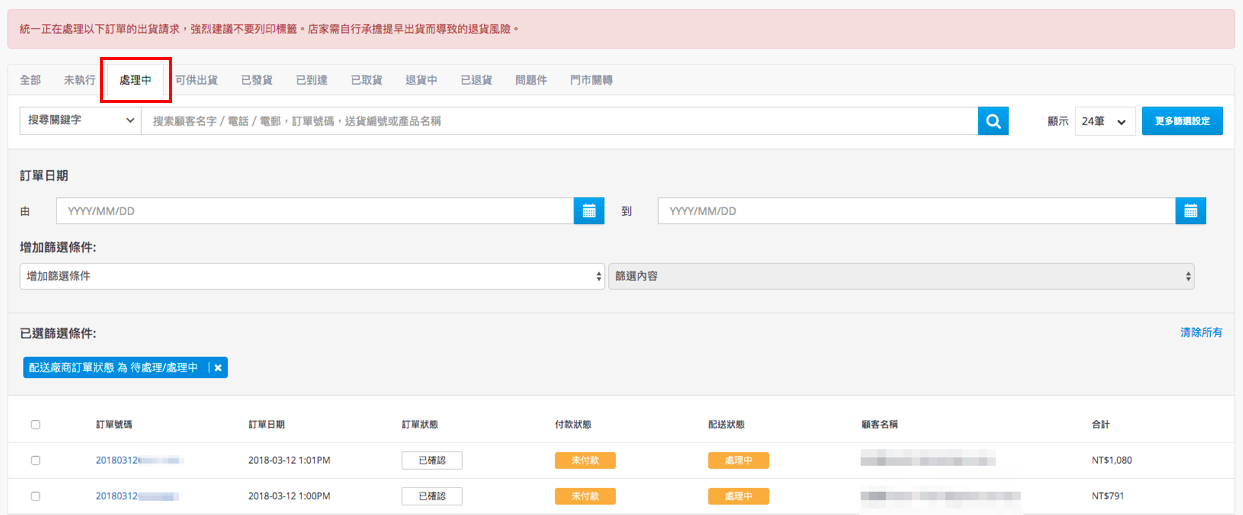This screenshot has width=1243, height=515.
Task: Open the 已發貨 tab
Action: point(257,80)
